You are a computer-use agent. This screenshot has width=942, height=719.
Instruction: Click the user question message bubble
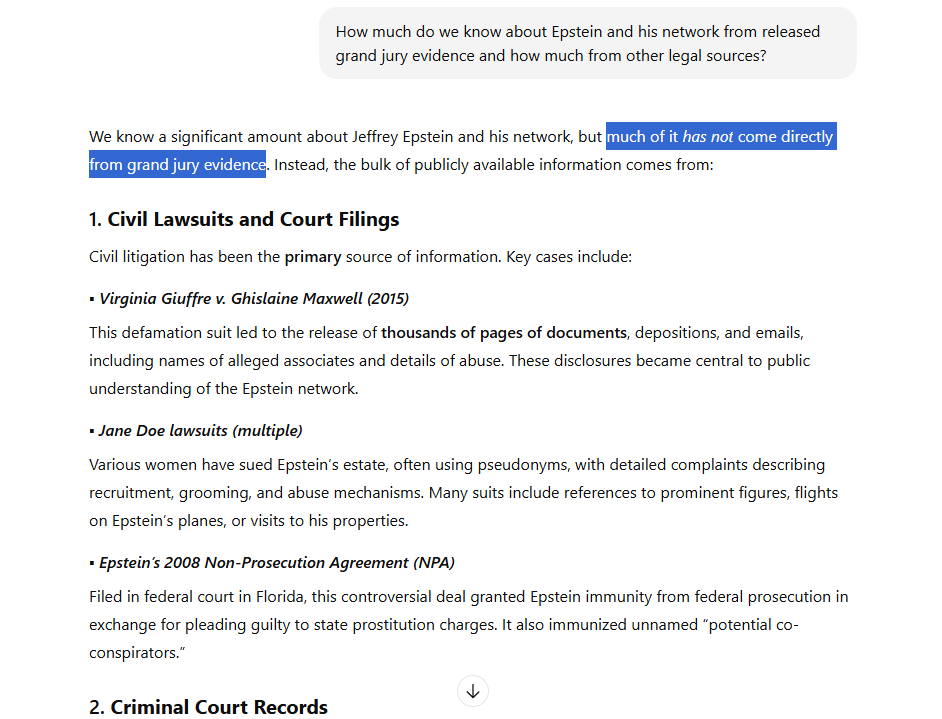coord(588,43)
